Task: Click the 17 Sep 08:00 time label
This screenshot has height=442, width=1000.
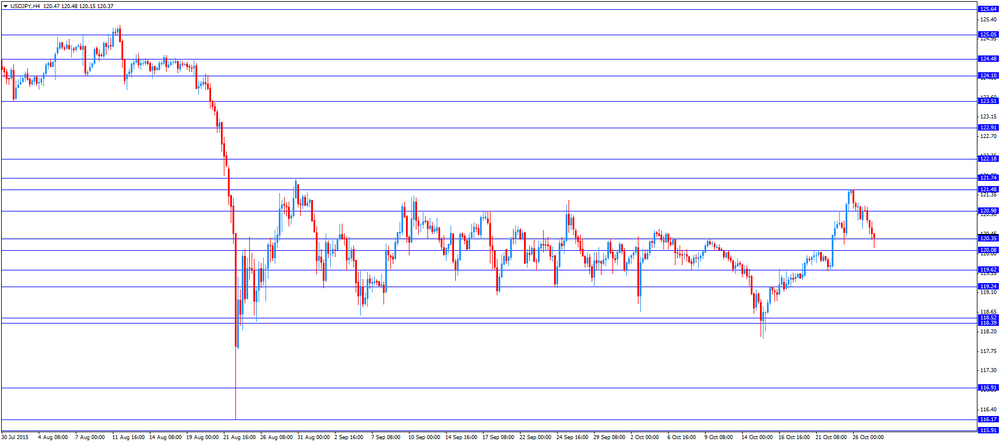Action: 500,438
